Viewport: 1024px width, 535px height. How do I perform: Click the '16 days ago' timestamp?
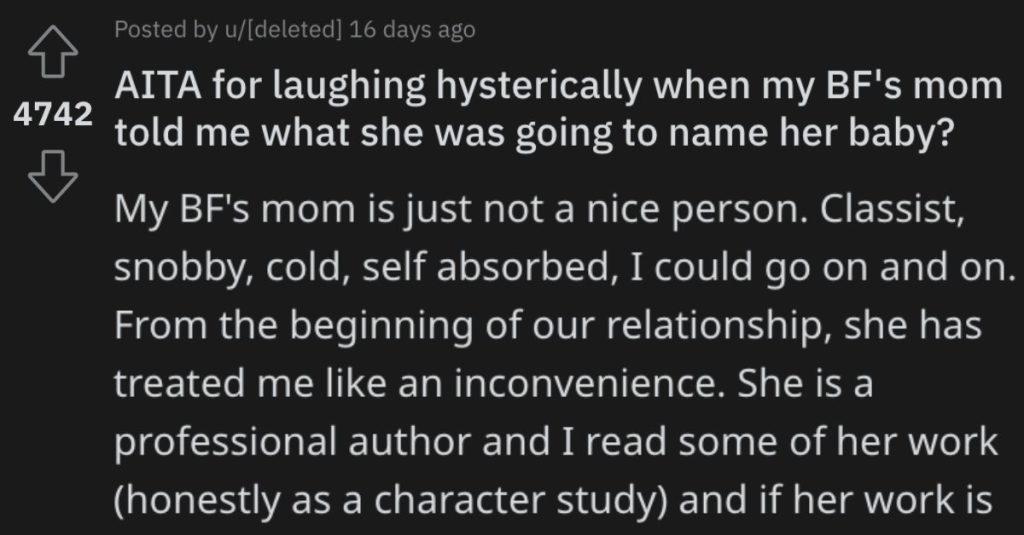[412, 30]
